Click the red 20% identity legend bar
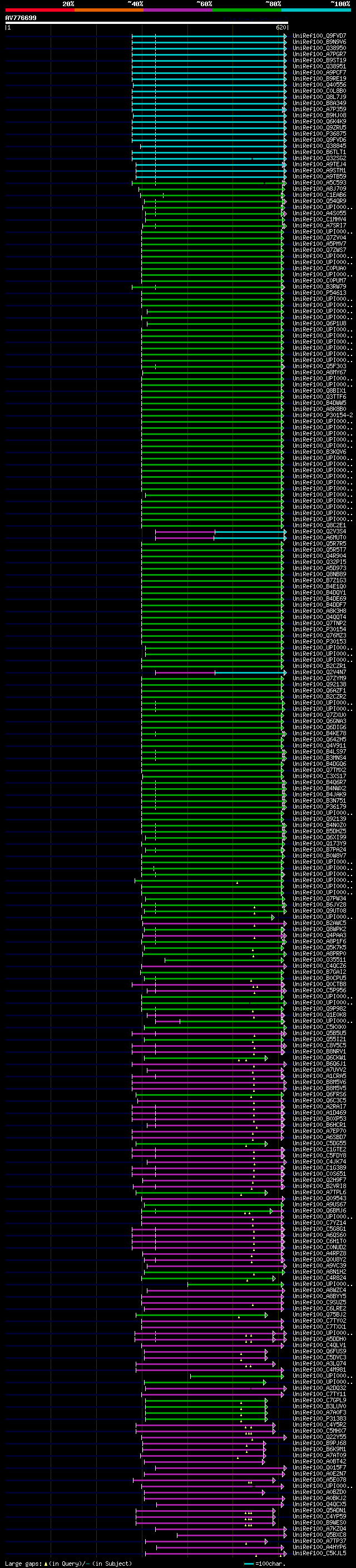Image resolution: width=356 pixels, height=1568 pixels. pos(39,10)
